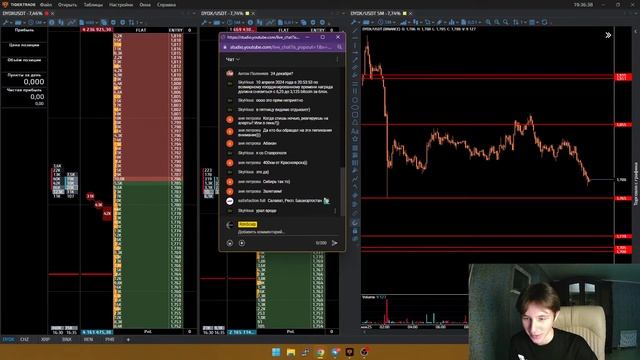Click the chart window wrench settings icon

tap(354, 22)
